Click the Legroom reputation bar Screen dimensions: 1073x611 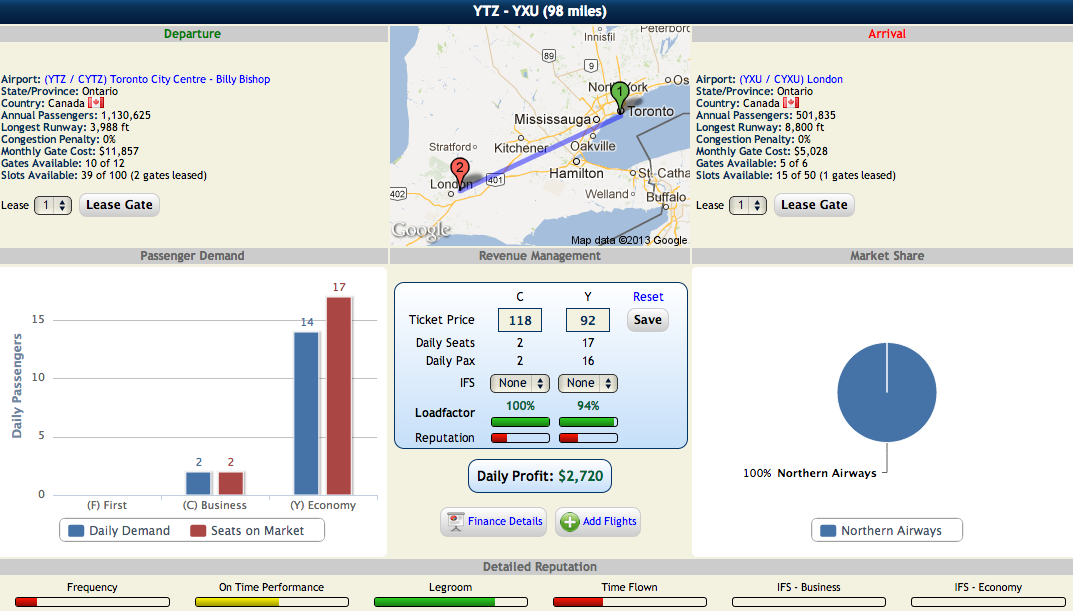click(x=450, y=602)
